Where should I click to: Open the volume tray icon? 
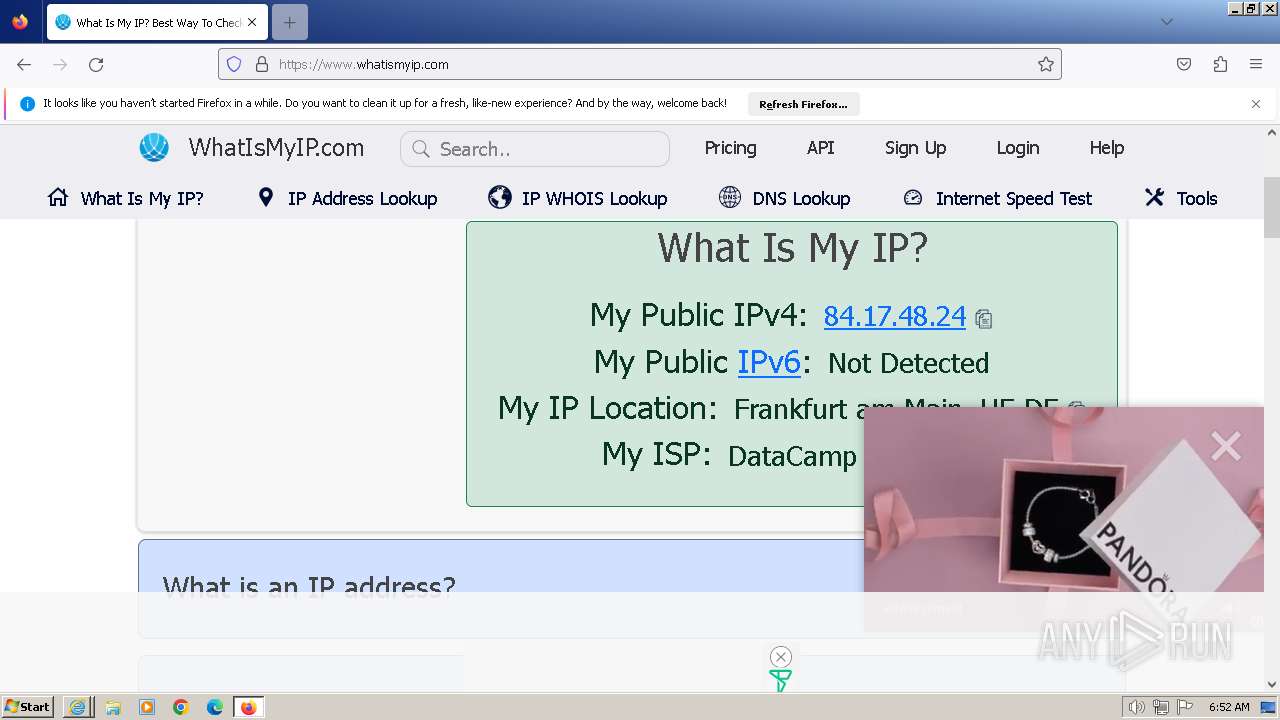[x=1136, y=707]
